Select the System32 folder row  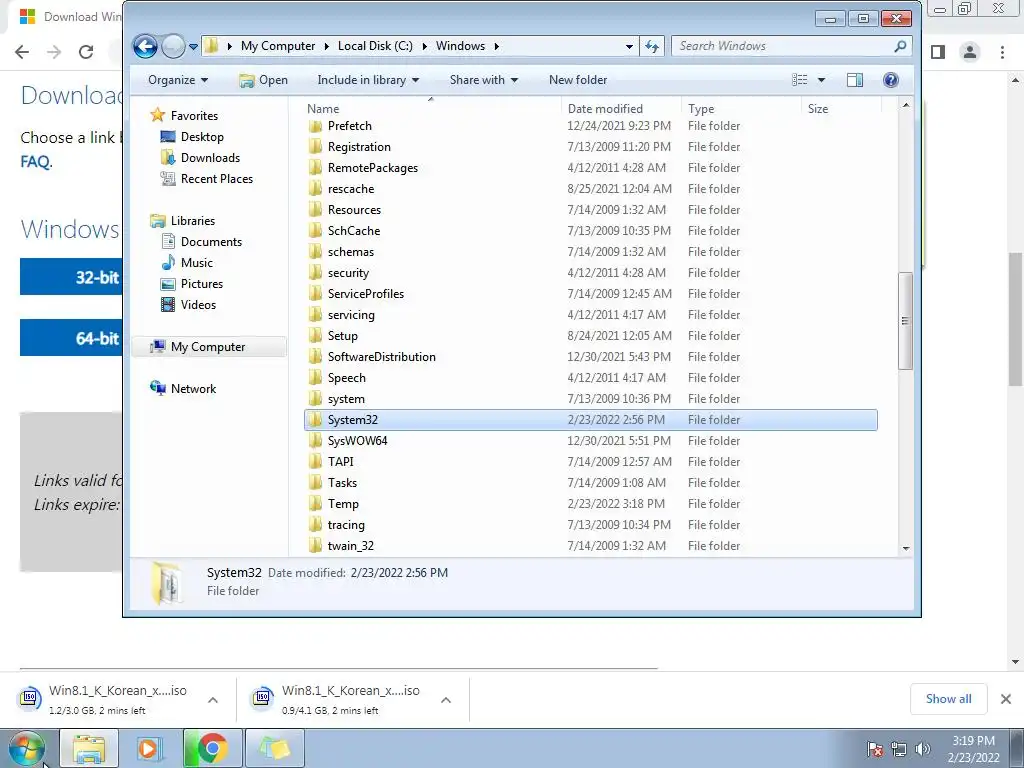[590, 420]
